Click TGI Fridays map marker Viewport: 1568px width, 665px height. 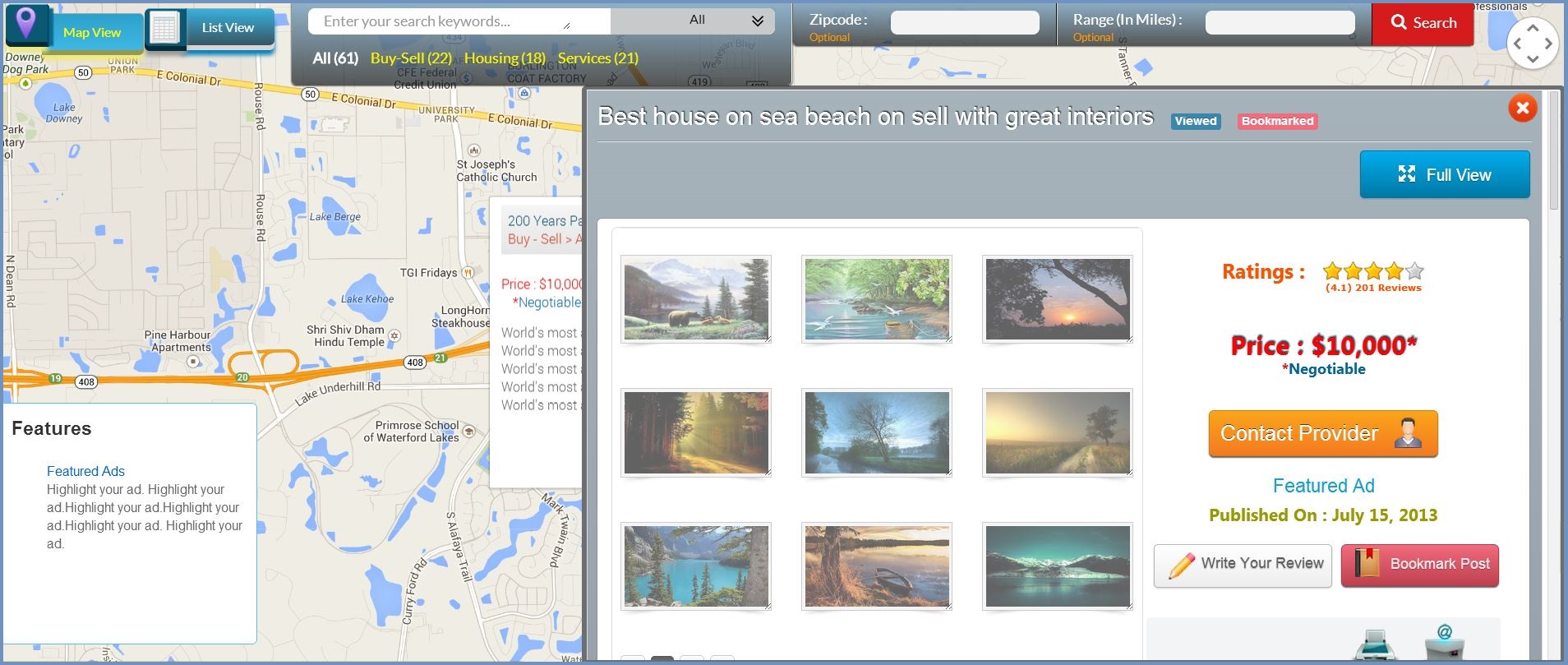(x=468, y=272)
